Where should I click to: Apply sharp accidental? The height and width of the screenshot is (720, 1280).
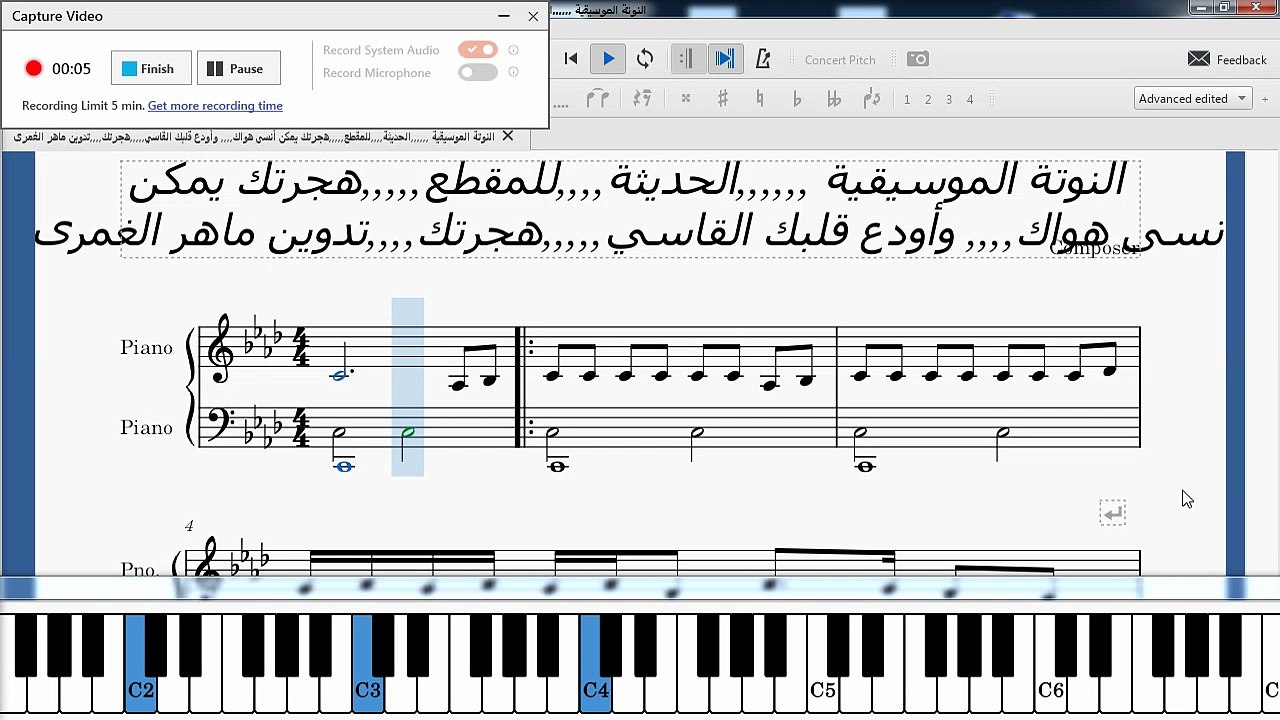coord(723,99)
